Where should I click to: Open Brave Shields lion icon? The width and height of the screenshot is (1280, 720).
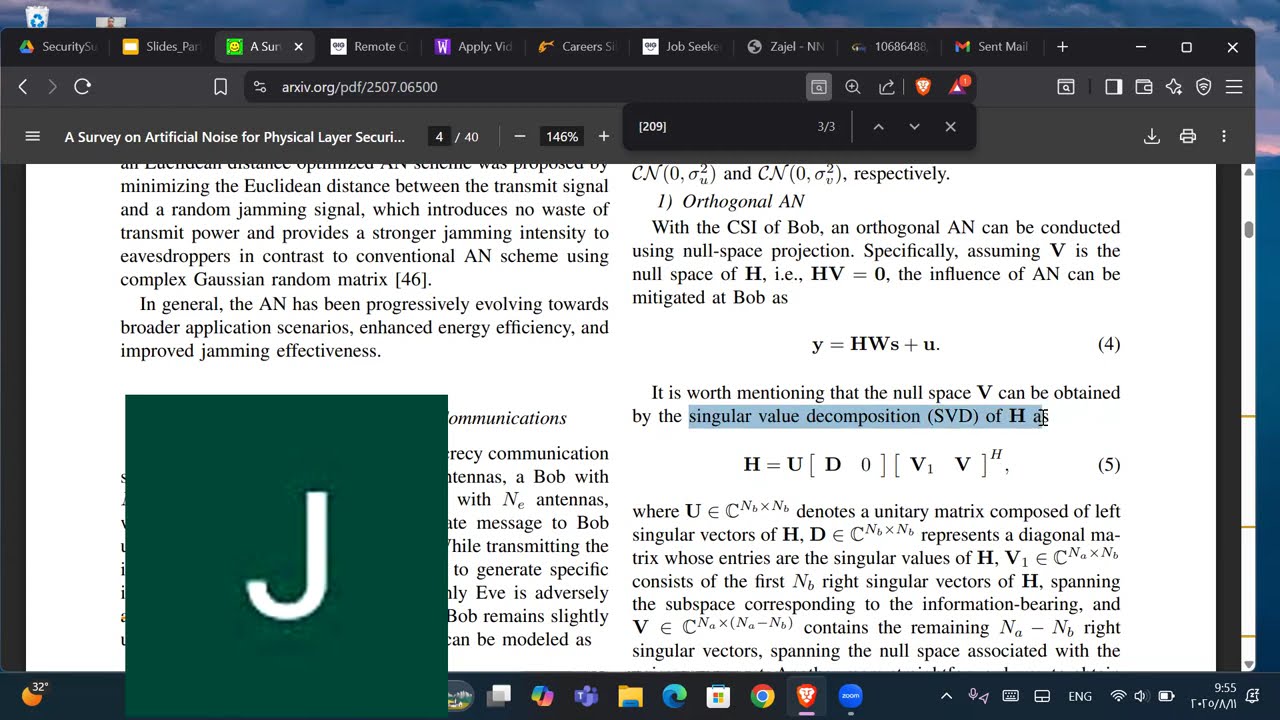[923, 87]
